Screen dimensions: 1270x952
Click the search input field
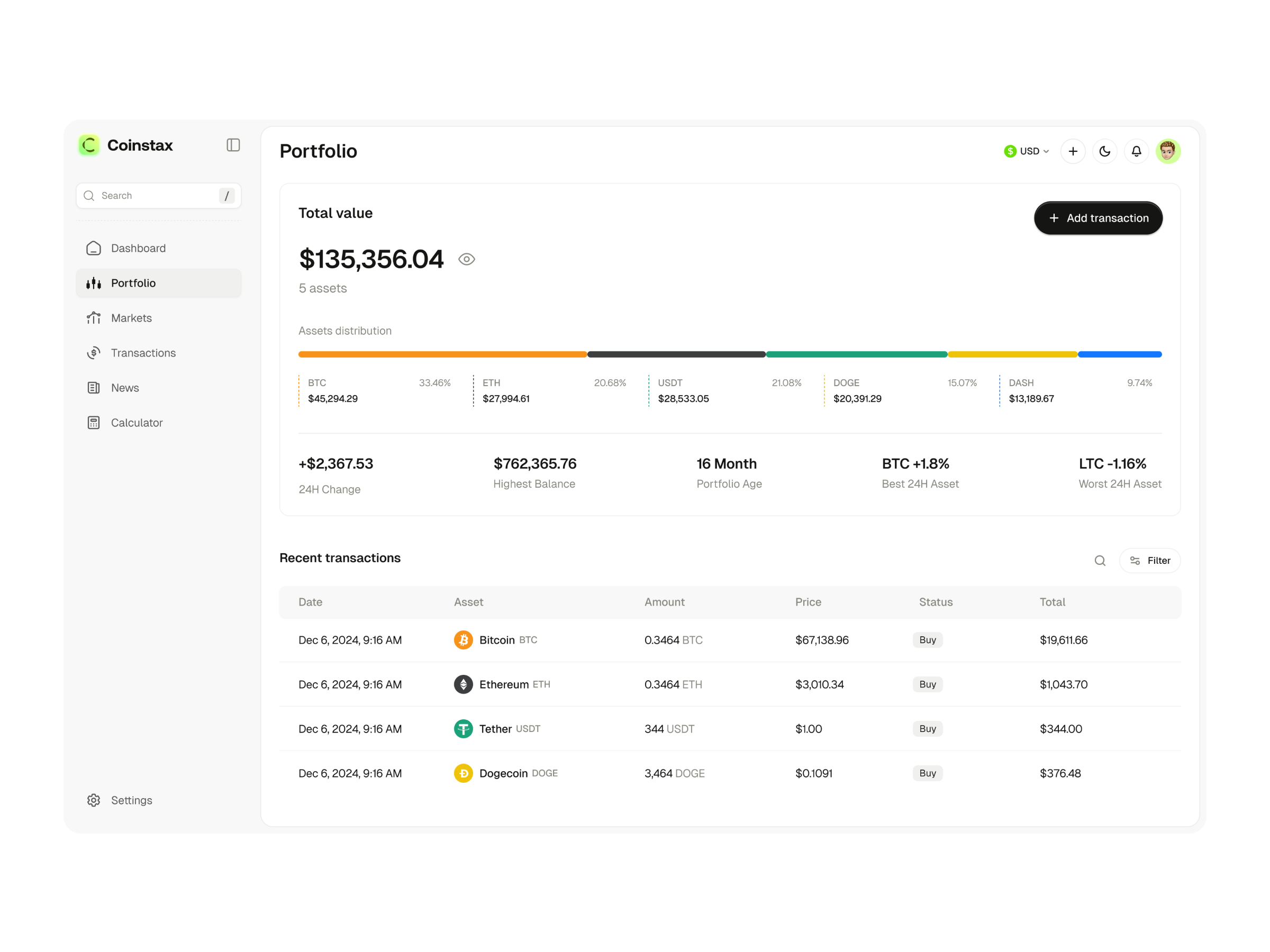pos(158,196)
